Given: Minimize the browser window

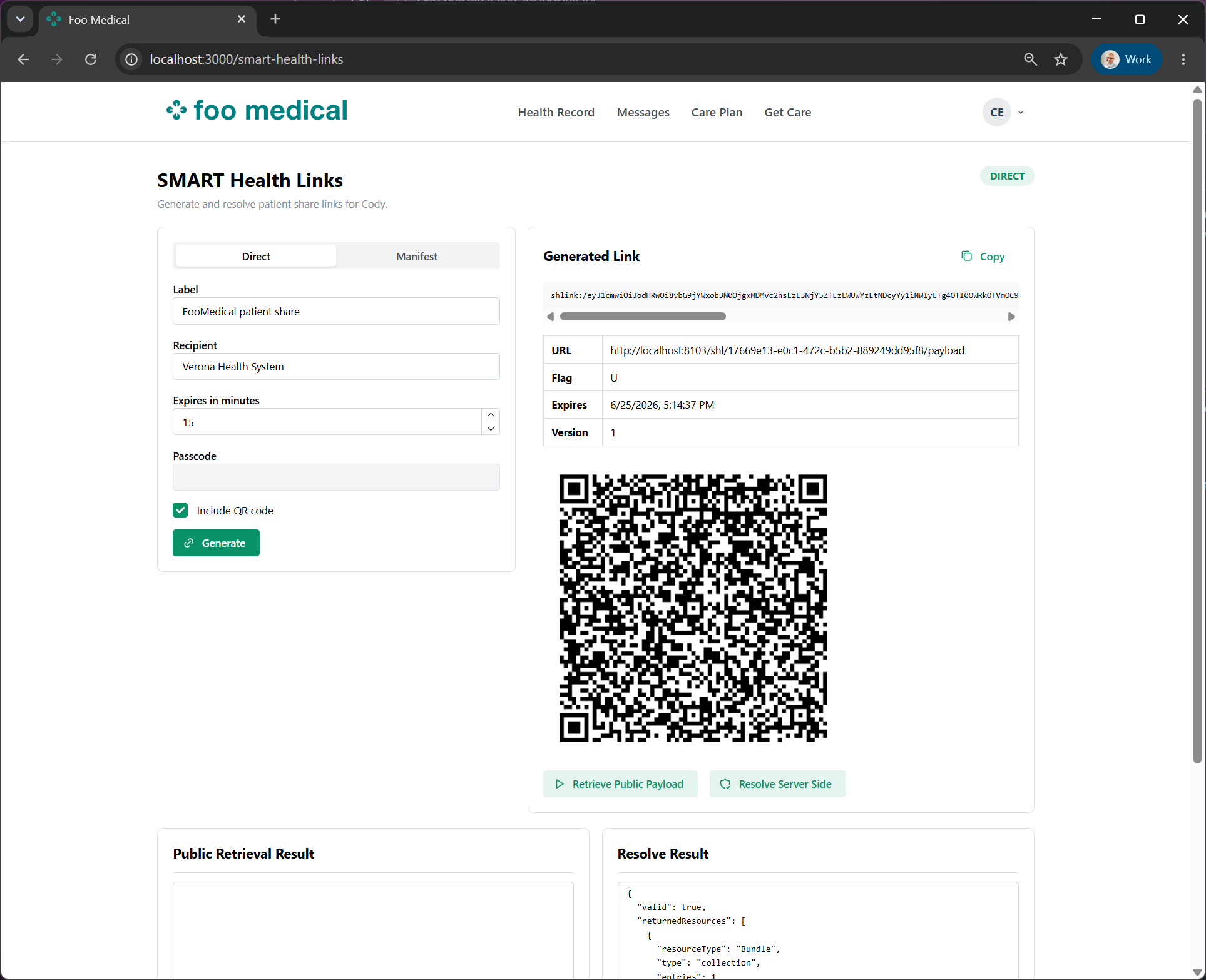Looking at the screenshot, I should [x=1096, y=19].
